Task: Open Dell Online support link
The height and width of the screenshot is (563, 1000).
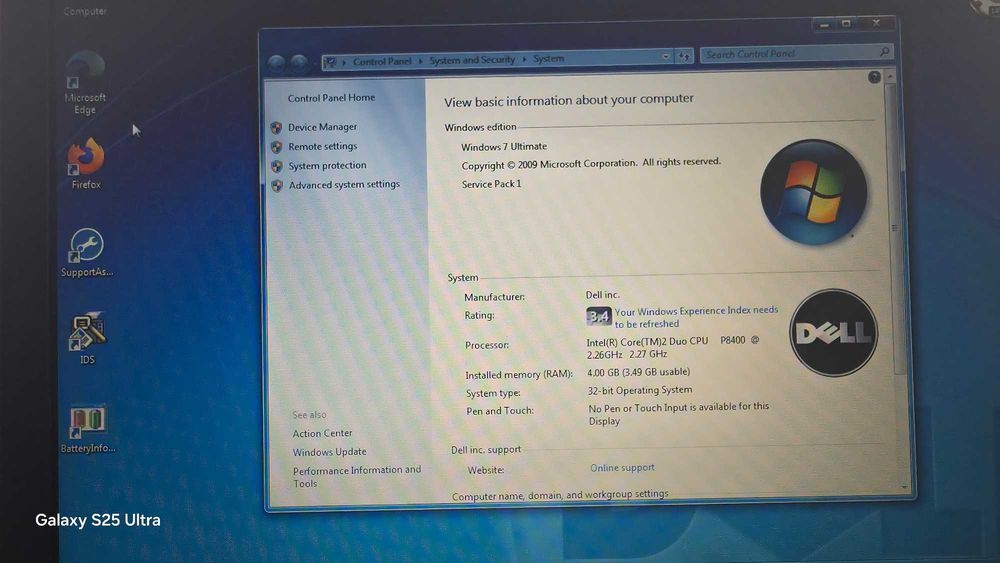Action: tap(622, 467)
